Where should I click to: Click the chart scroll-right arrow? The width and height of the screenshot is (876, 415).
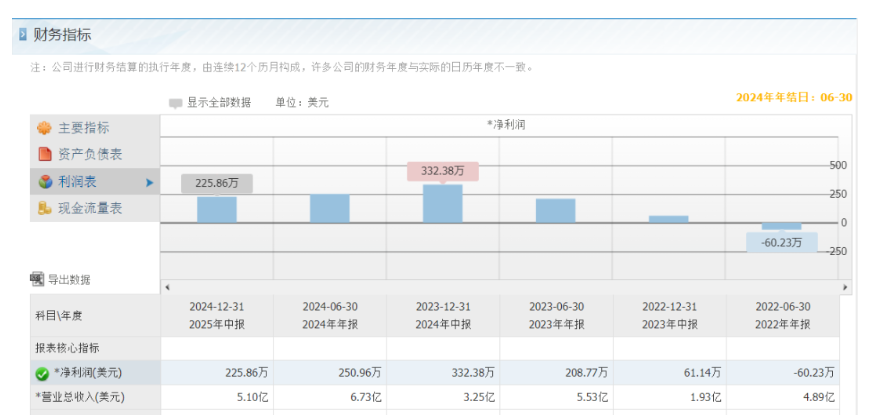pos(845,287)
